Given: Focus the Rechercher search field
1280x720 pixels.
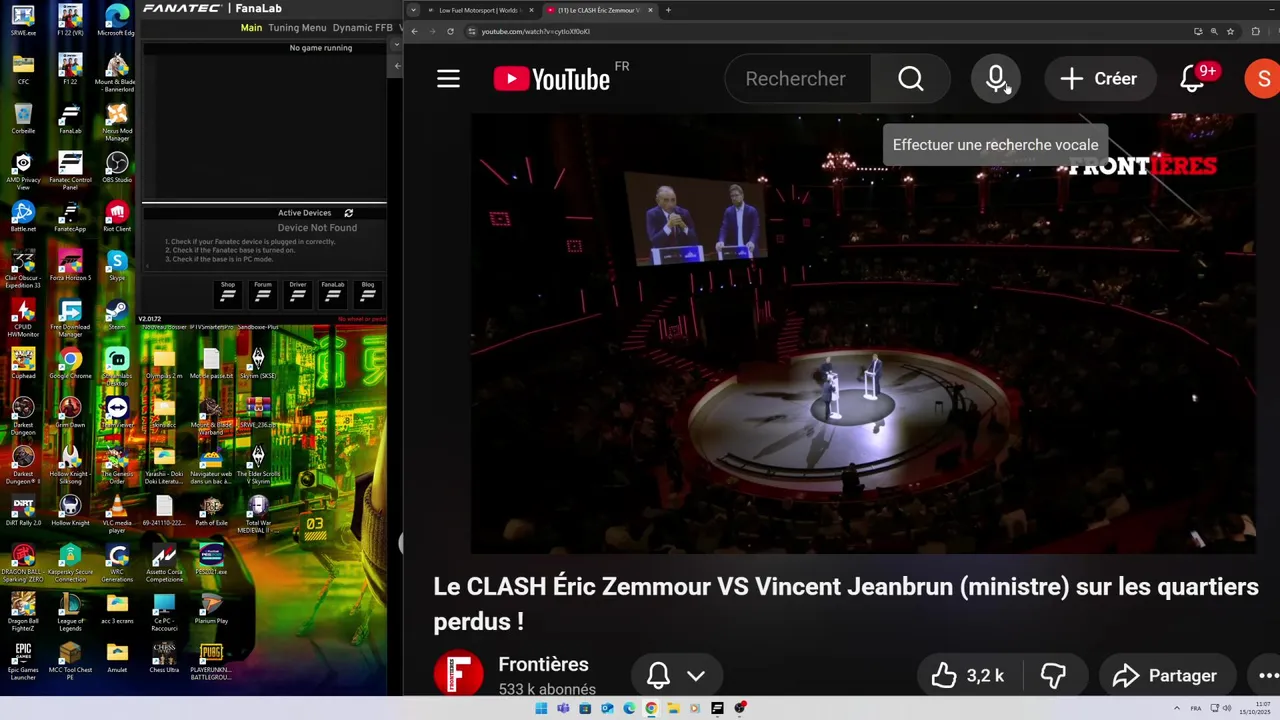Looking at the screenshot, I should click(798, 79).
